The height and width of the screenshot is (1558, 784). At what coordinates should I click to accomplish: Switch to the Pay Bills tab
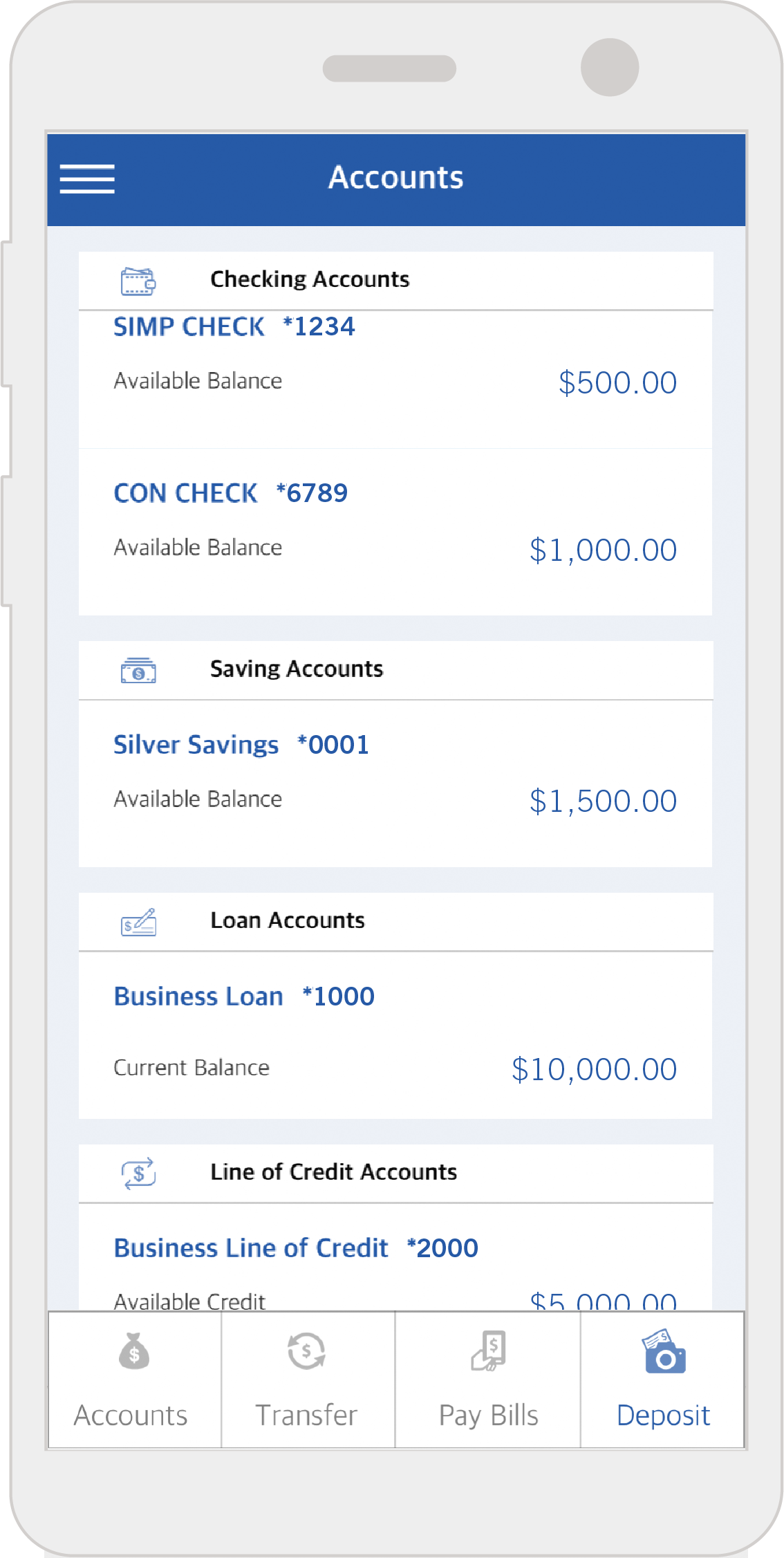pyautogui.click(x=488, y=1415)
